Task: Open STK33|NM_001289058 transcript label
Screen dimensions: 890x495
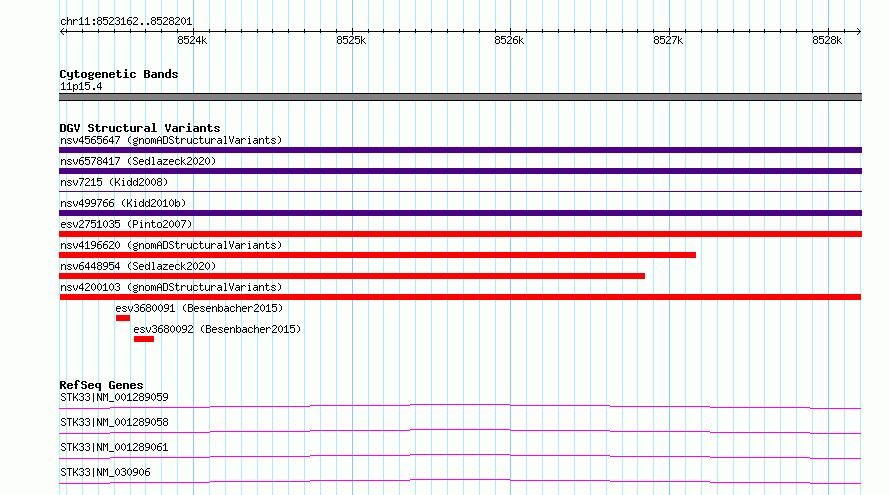Action: tap(114, 422)
